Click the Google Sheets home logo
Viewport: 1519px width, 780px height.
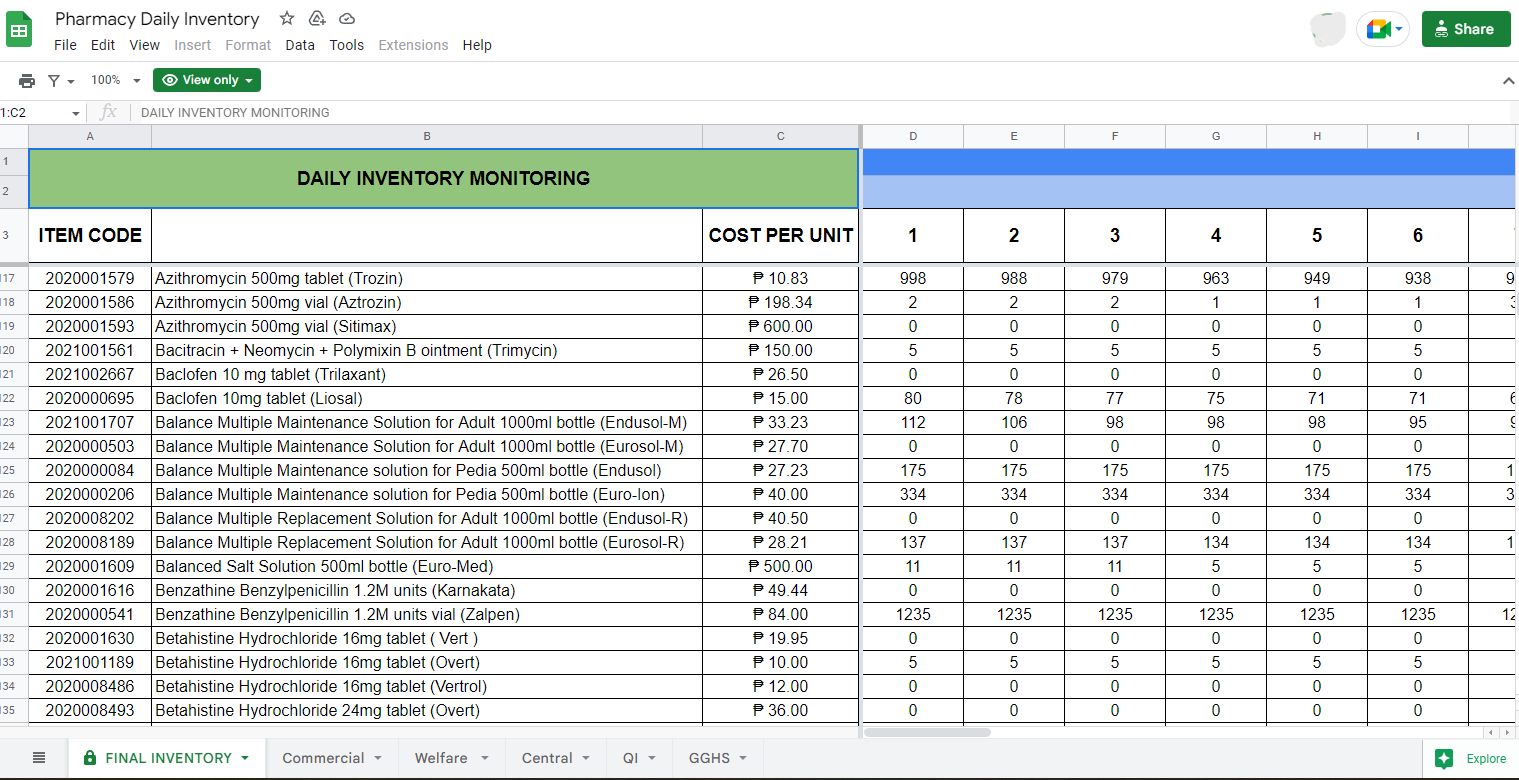pyautogui.click(x=19, y=29)
